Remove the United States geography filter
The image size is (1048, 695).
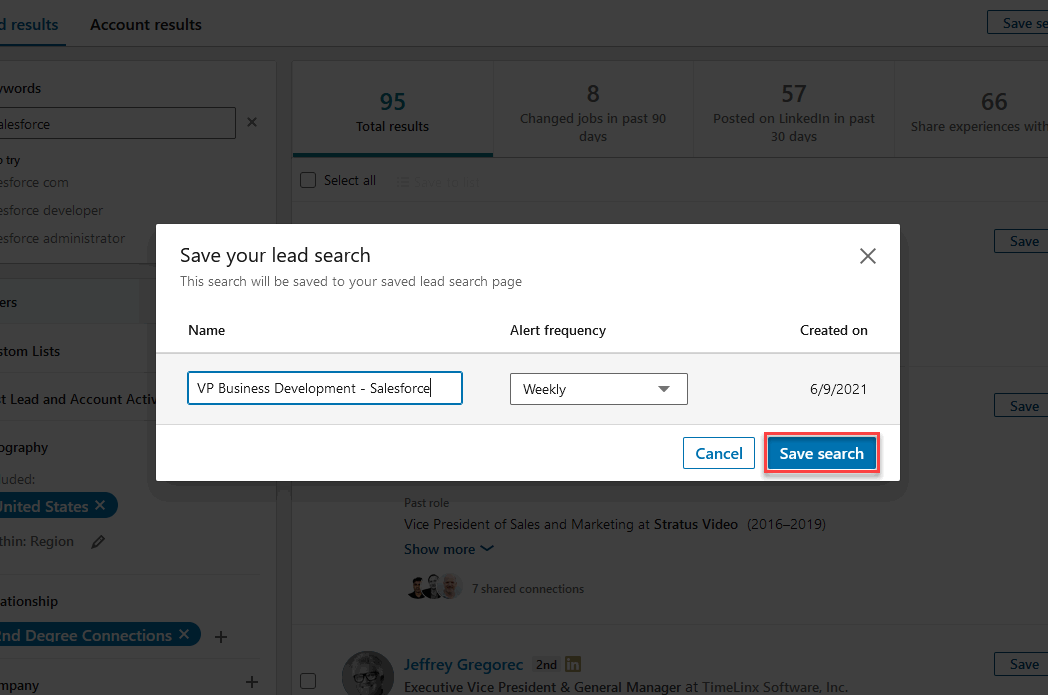[100, 505]
